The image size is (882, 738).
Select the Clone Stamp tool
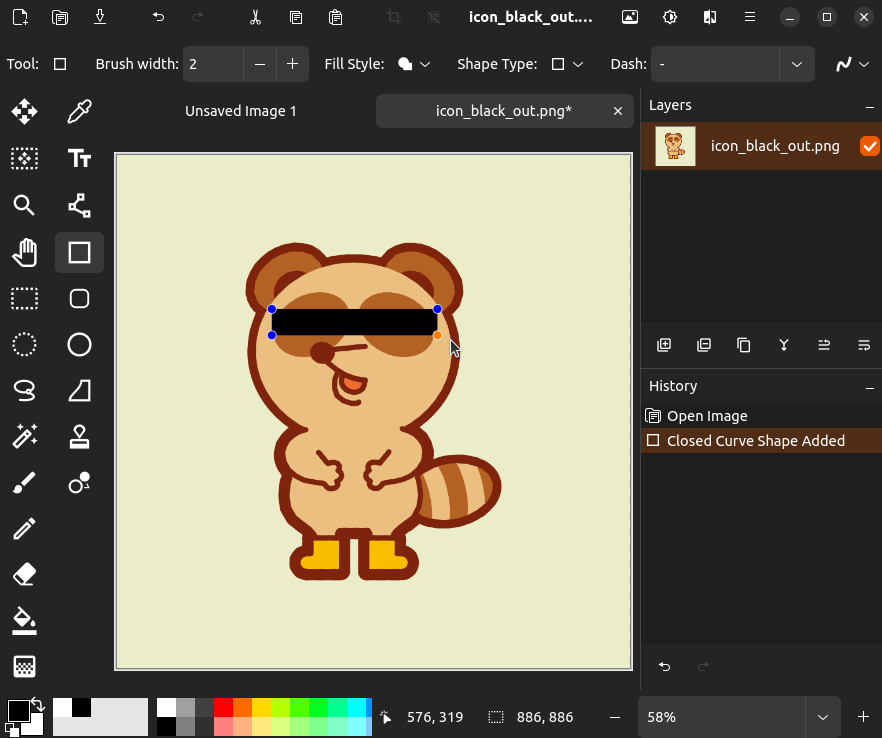[x=79, y=436]
